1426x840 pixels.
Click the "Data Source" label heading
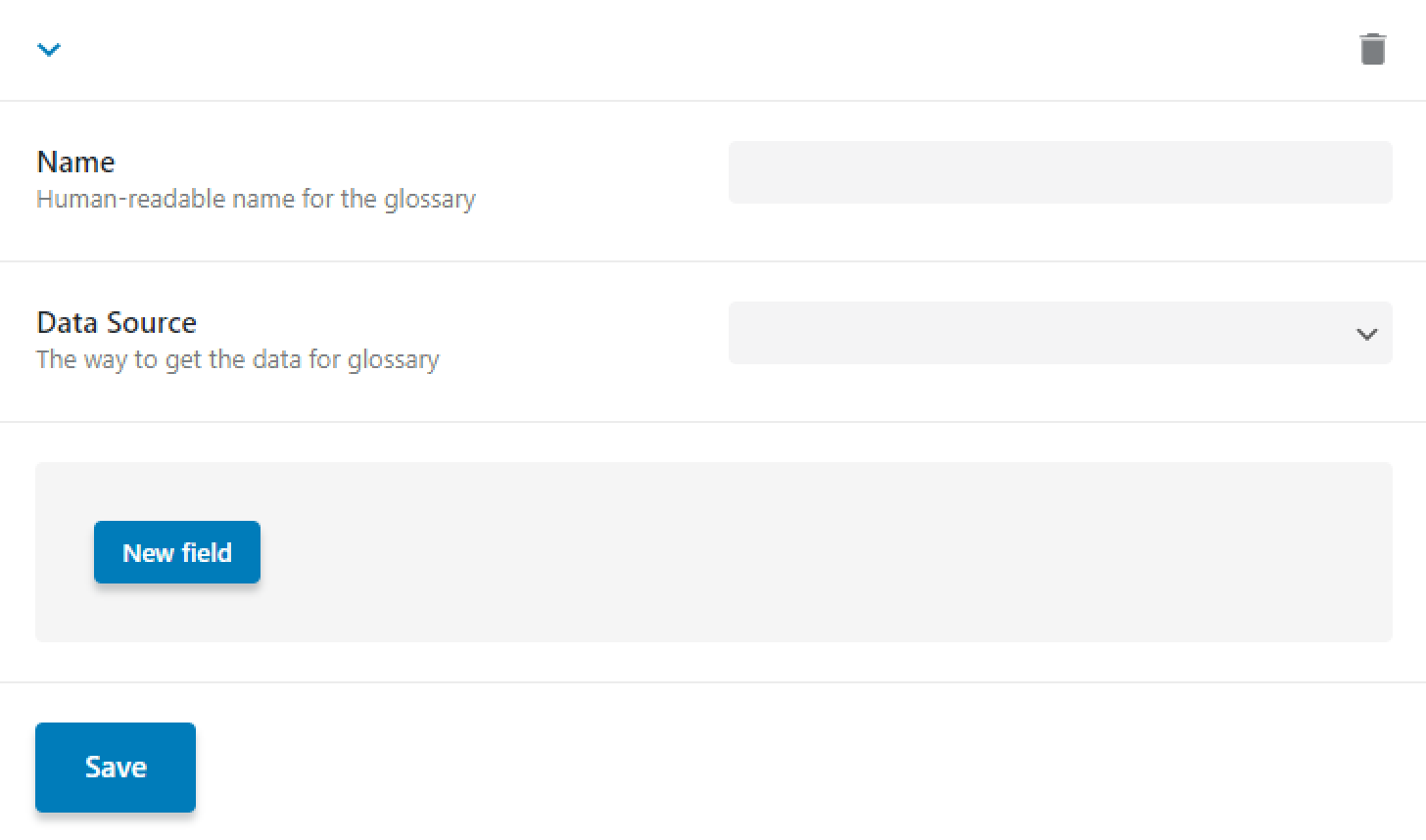tap(117, 322)
